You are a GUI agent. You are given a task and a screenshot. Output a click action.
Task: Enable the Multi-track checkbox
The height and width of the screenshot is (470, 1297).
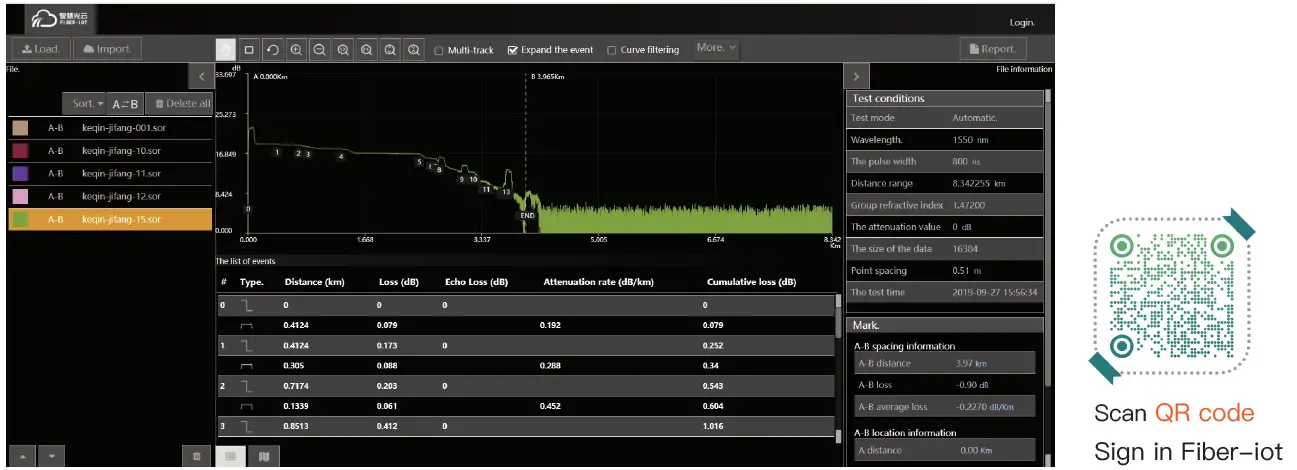coord(439,50)
